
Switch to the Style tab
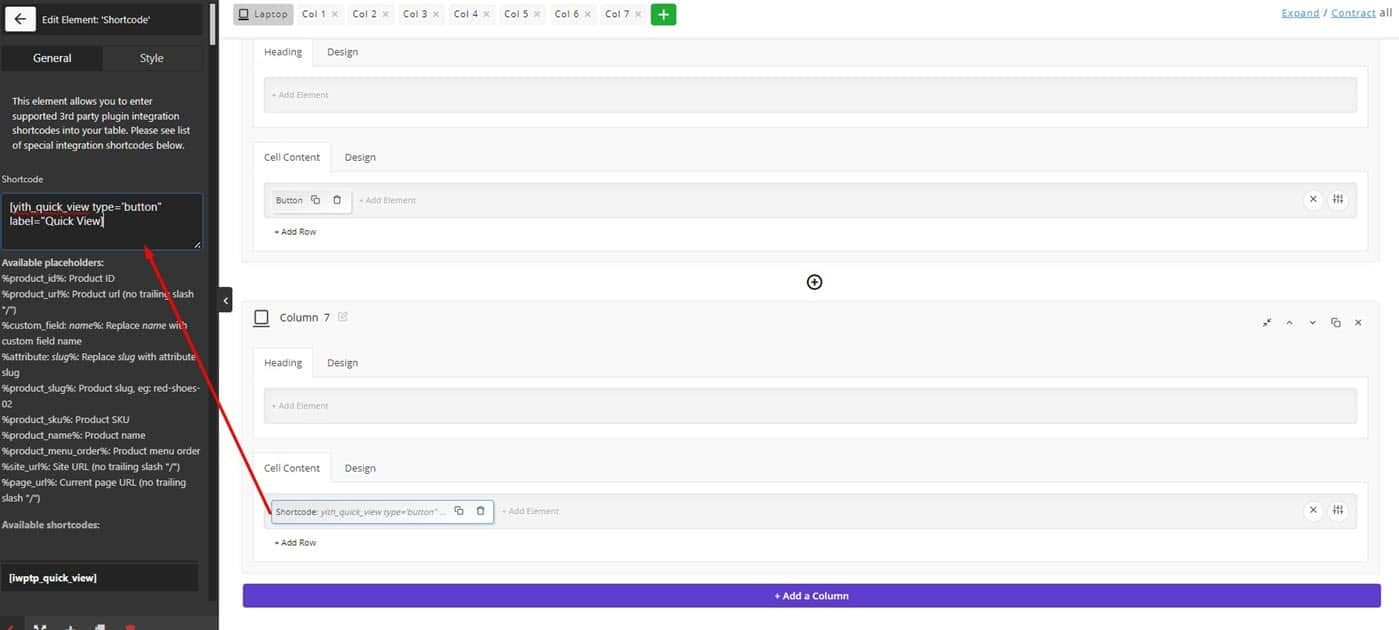151,58
